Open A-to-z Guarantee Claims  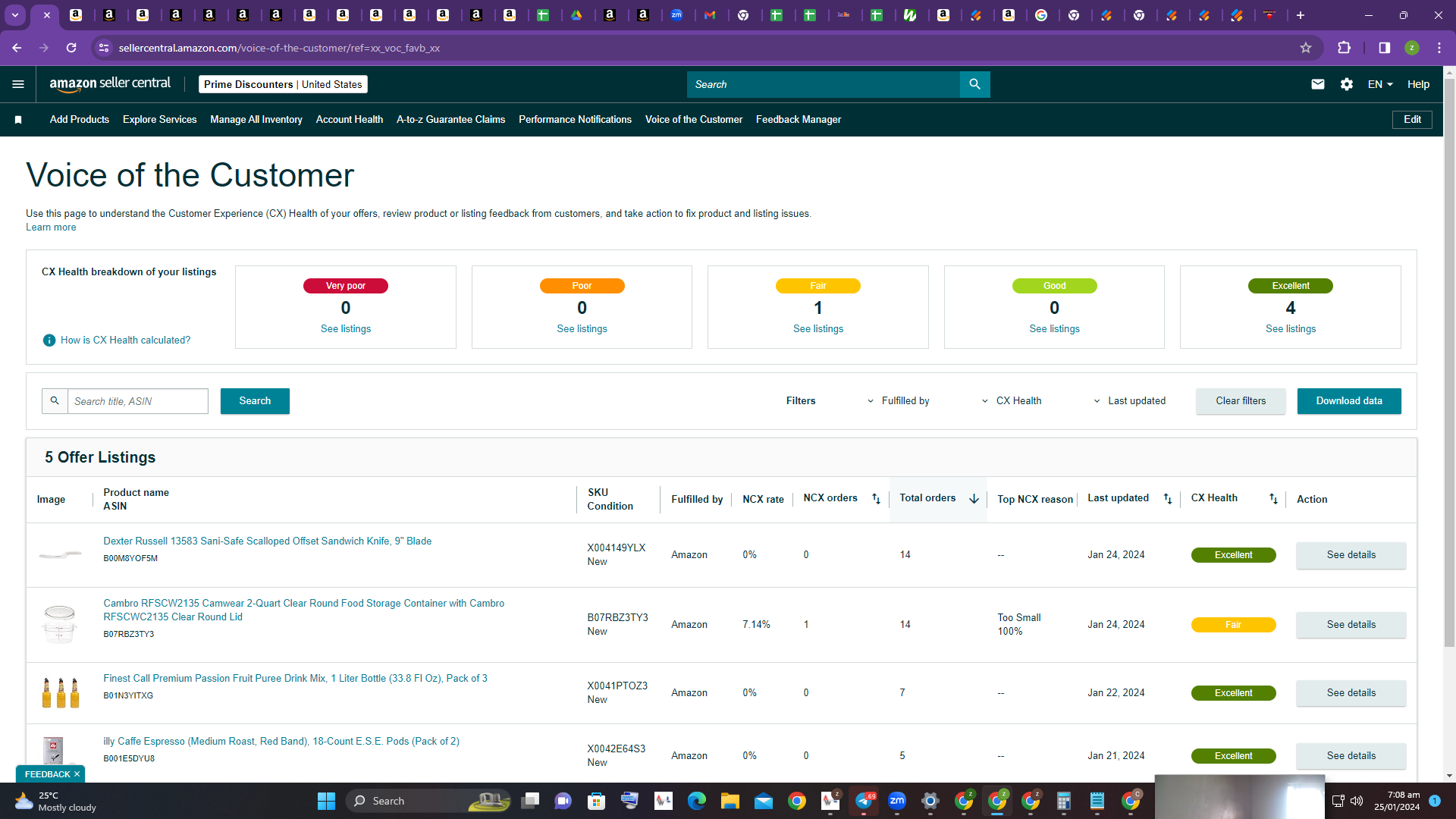pyautogui.click(x=450, y=120)
